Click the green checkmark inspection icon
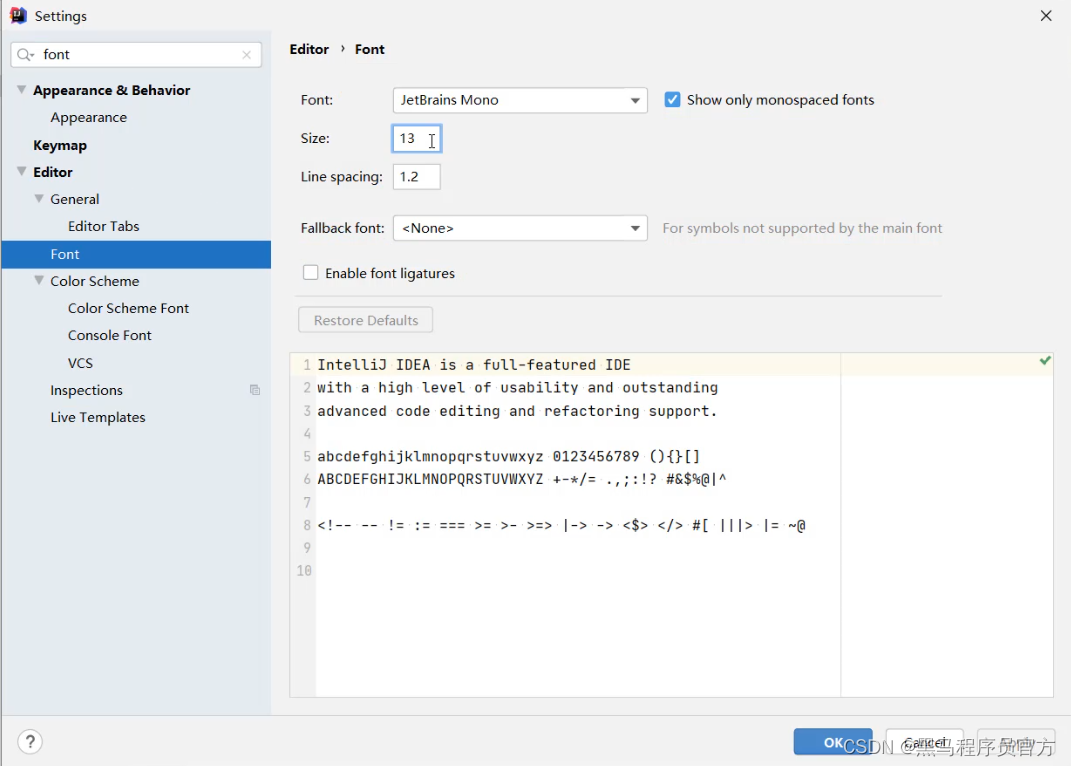The height and width of the screenshot is (766, 1071). pos(1045,360)
